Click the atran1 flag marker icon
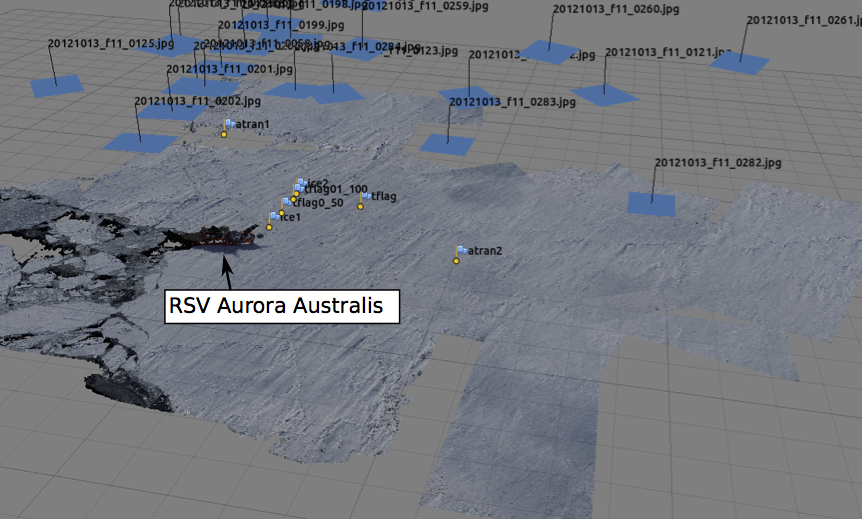Viewport: 862px width, 519px height. (230, 124)
